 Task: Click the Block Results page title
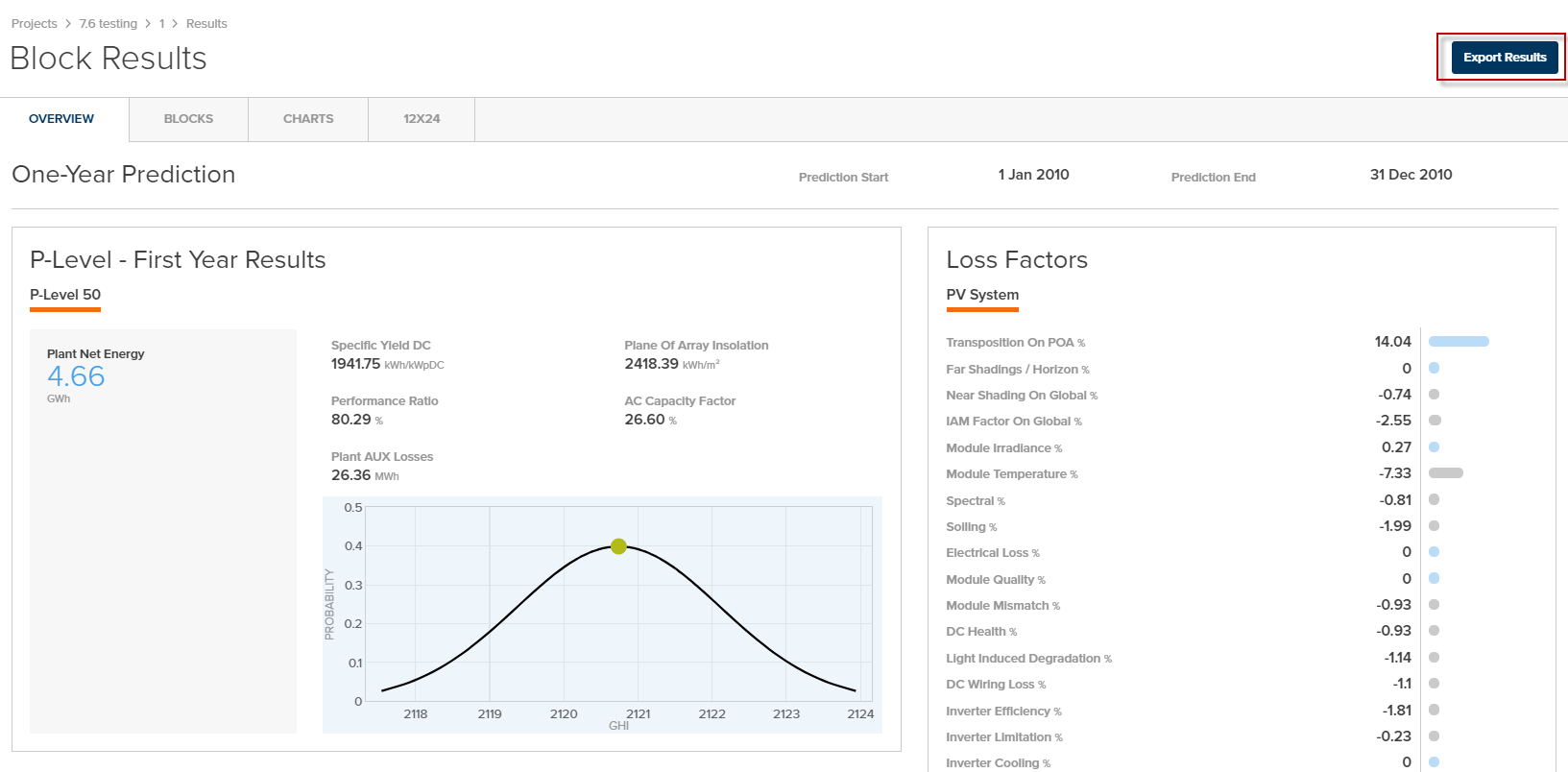[109, 59]
